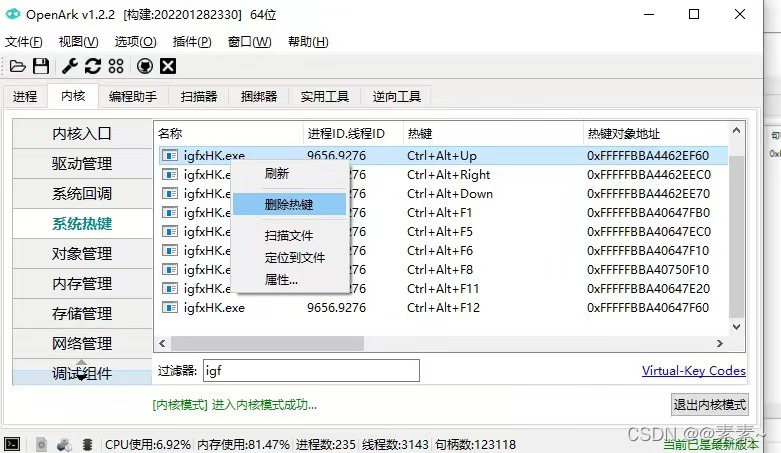
Task: Click the save disk toolbar icon
Action: pyautogui.click(x=41, y=66)
